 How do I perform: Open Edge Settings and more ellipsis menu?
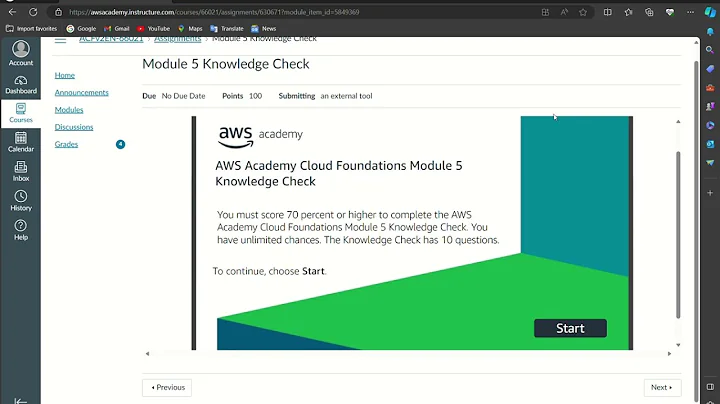[690, 12]
